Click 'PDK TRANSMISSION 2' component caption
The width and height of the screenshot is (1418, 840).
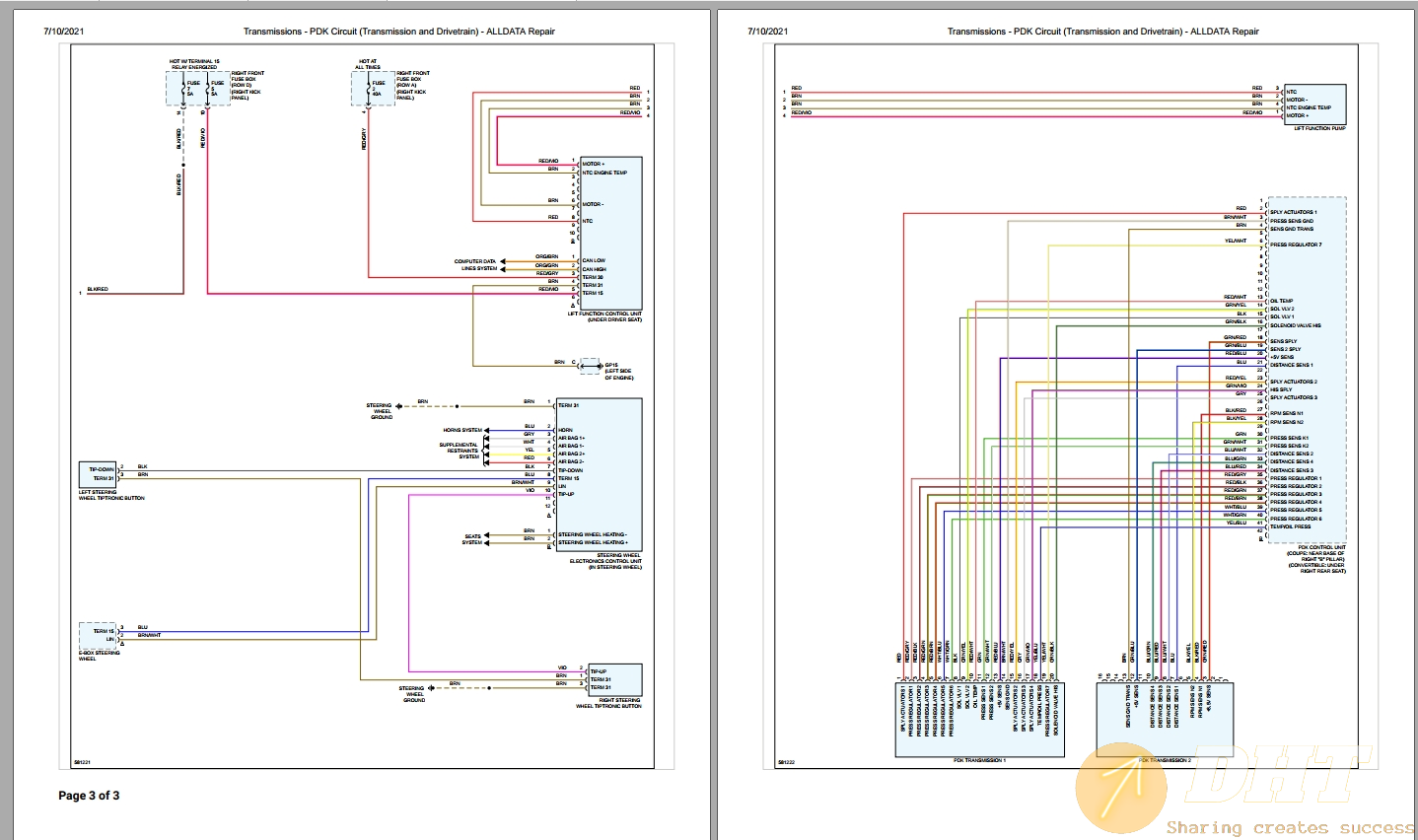[x=1165, y=760]
